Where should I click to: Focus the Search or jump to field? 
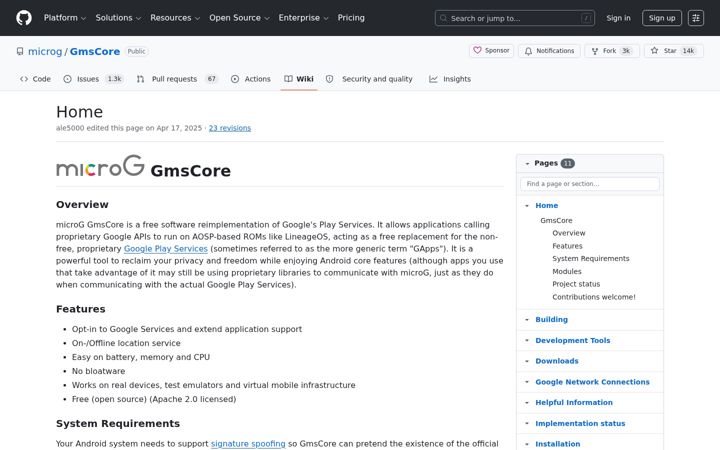[515, 18]
